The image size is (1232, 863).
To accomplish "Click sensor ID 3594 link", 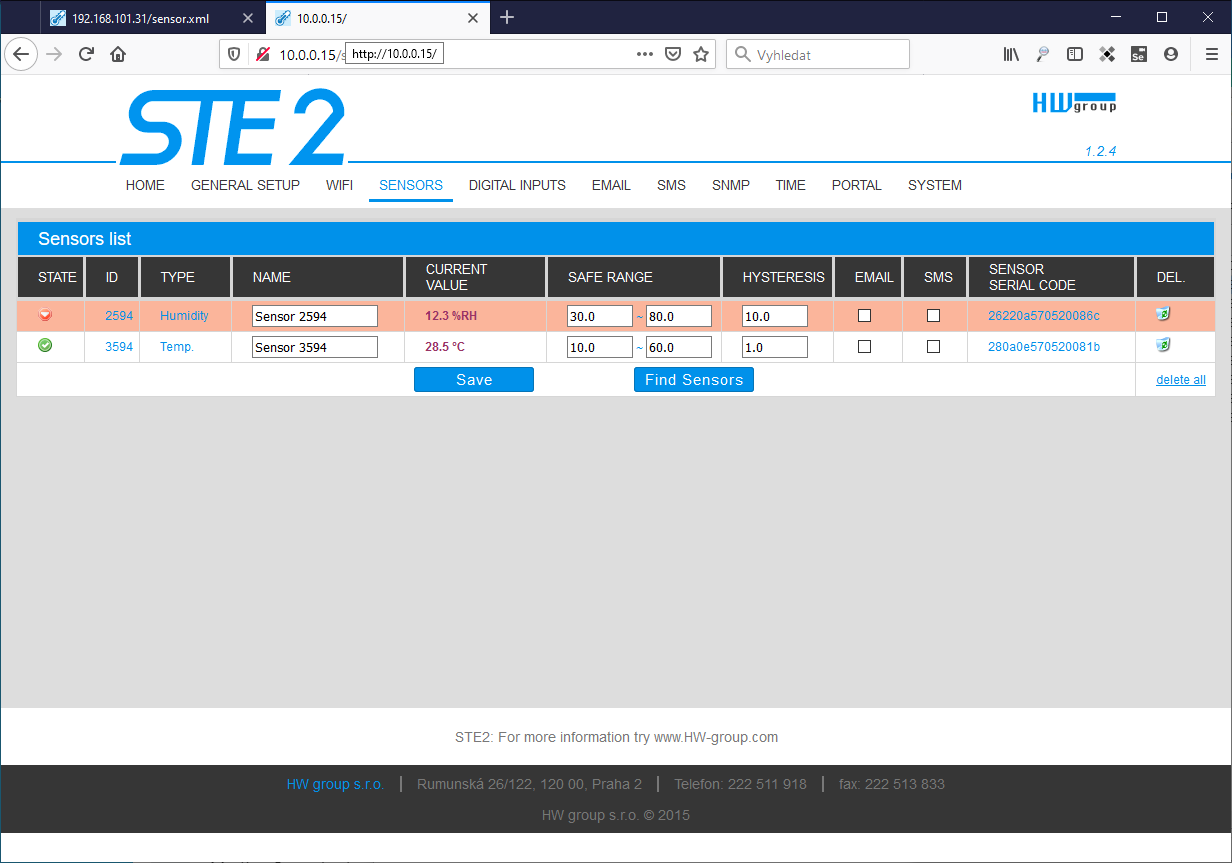I will pyautogui.click(x=119, y=347).
